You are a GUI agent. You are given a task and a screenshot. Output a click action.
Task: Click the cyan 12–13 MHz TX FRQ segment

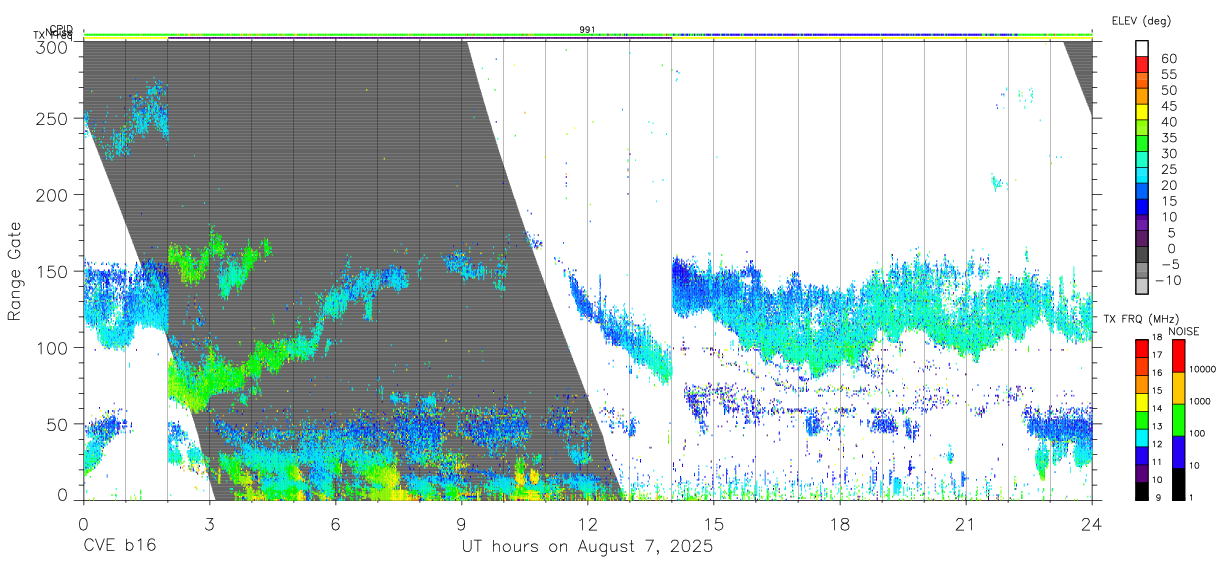pos(1141,436)
